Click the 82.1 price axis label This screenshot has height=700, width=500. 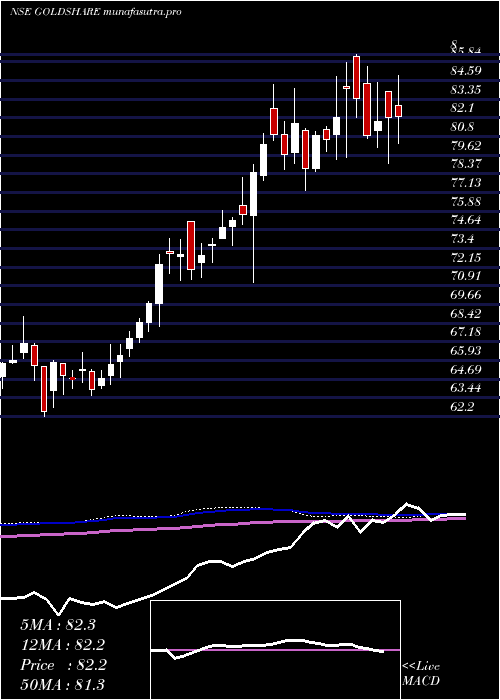coord(463,108)
